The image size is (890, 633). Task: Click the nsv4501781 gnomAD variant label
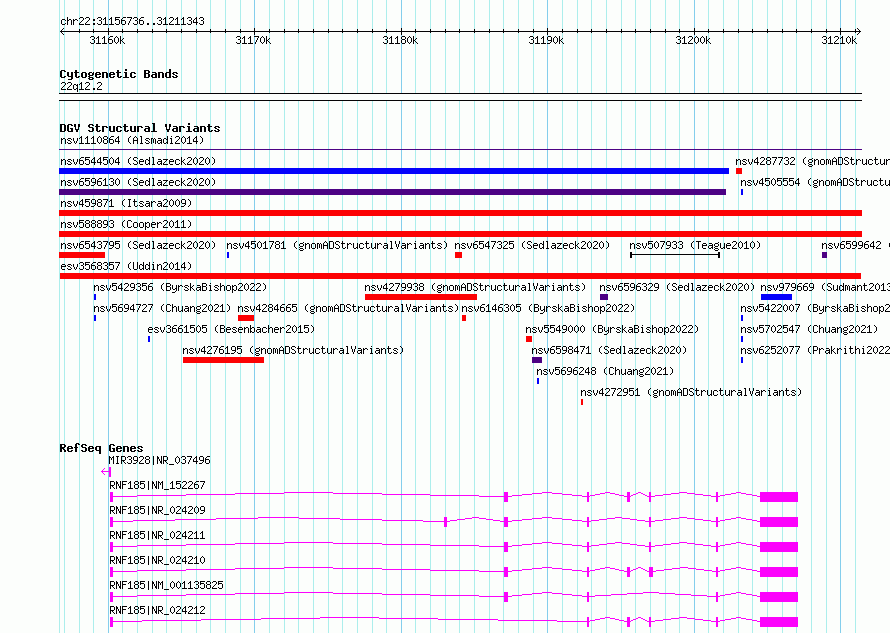[337, 245]
